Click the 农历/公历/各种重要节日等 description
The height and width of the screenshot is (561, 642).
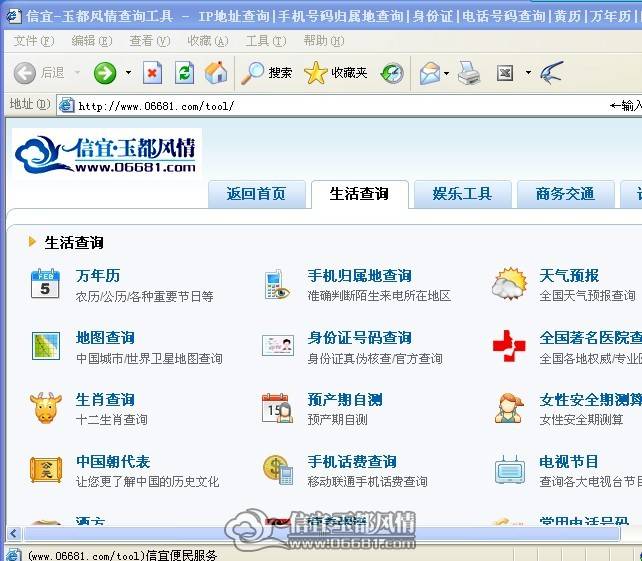pos(145,296)
